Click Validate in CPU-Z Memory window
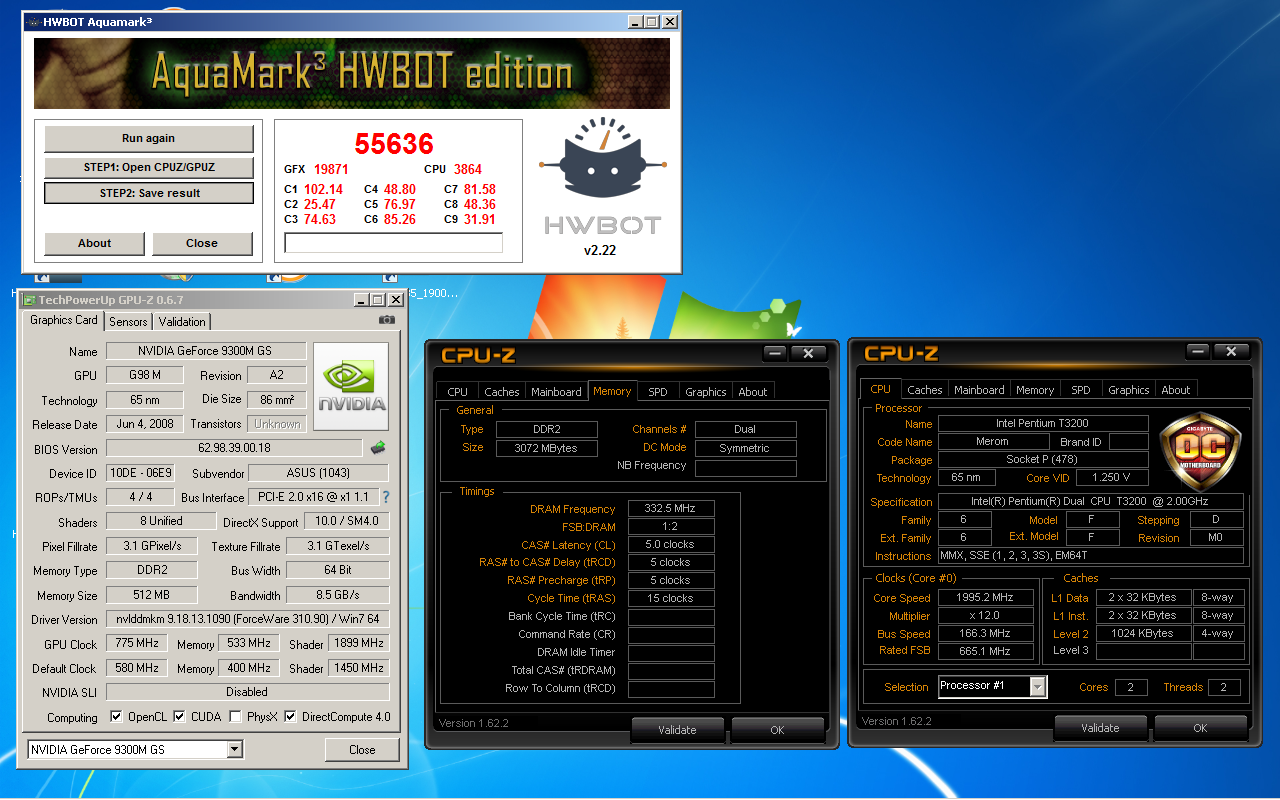Image resolution: width=1280 pixels, height=800 pixels. pyautogui.click(x=677, y=730)
